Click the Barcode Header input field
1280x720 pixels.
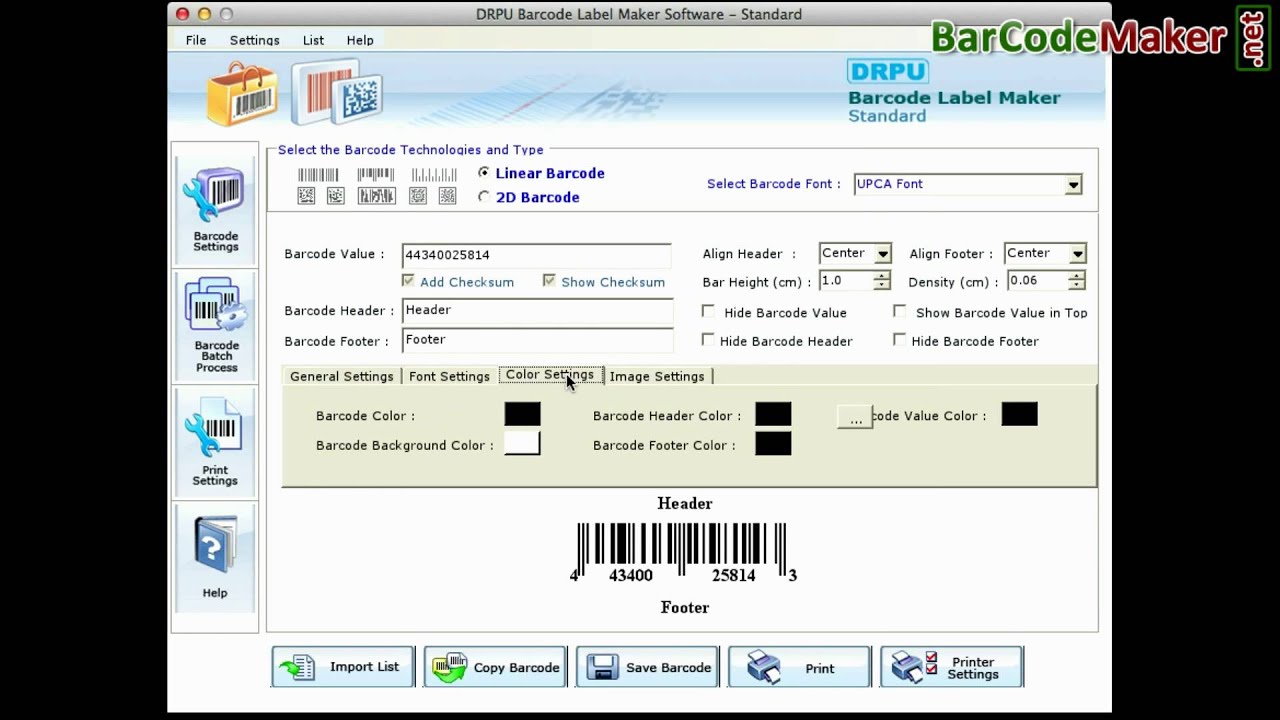click(537, 311)
